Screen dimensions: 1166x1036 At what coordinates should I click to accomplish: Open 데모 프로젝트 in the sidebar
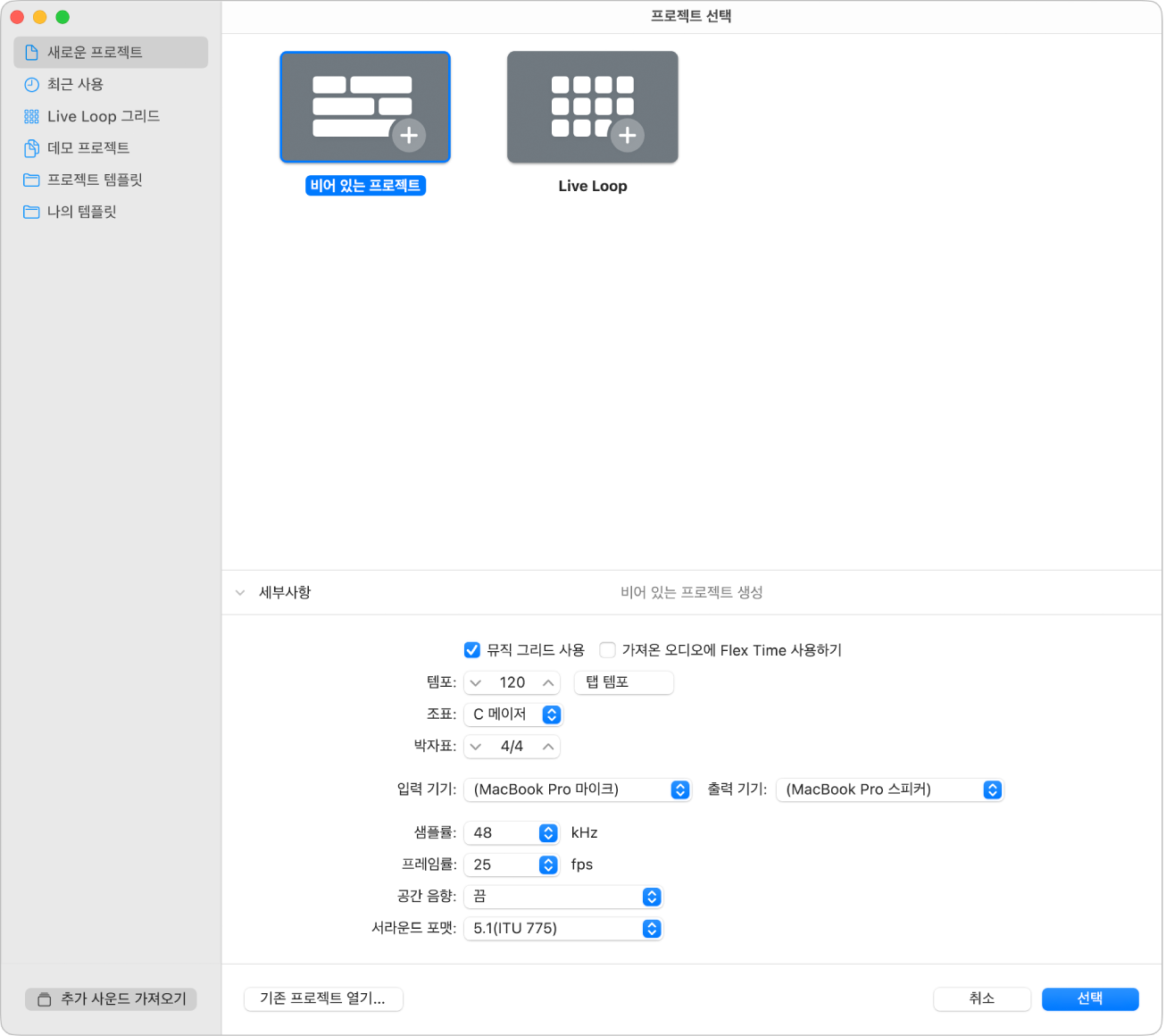pos(111,147)
